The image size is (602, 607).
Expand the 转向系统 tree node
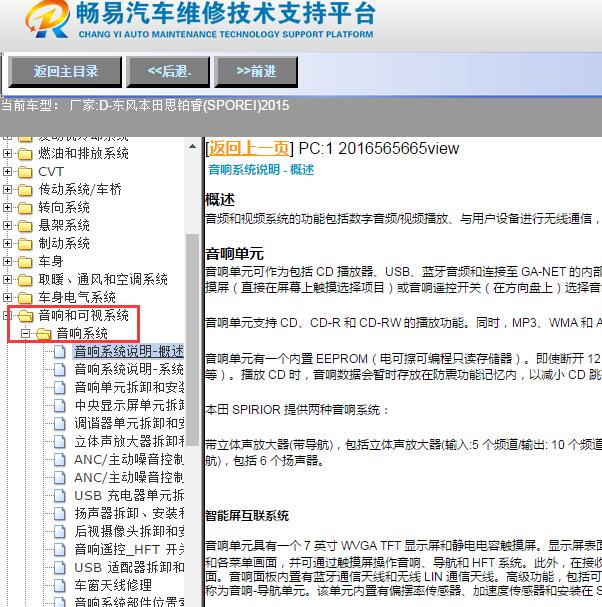click(x=7, y=207)
